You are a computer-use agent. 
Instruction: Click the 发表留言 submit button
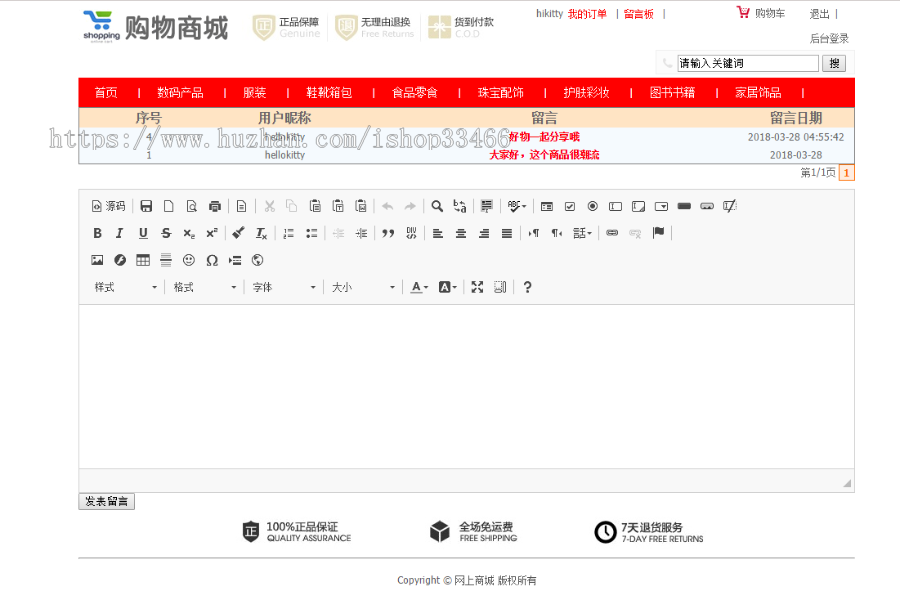click(x=106, y=501)
